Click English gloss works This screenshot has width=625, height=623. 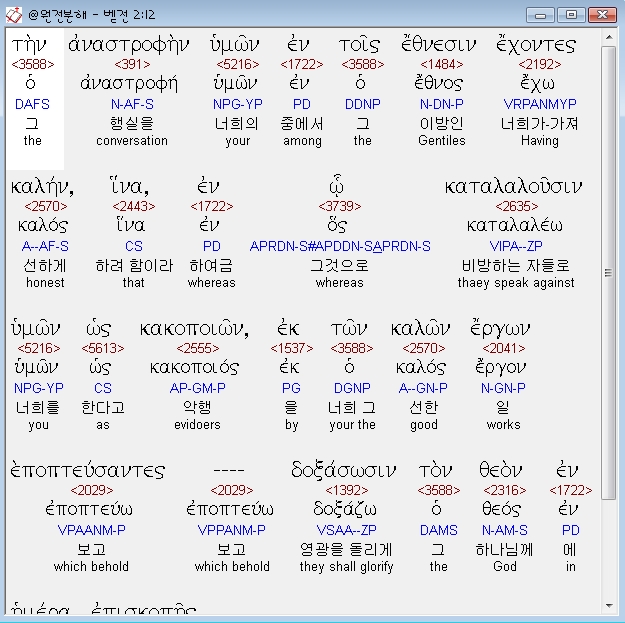(x=503, y=425)
